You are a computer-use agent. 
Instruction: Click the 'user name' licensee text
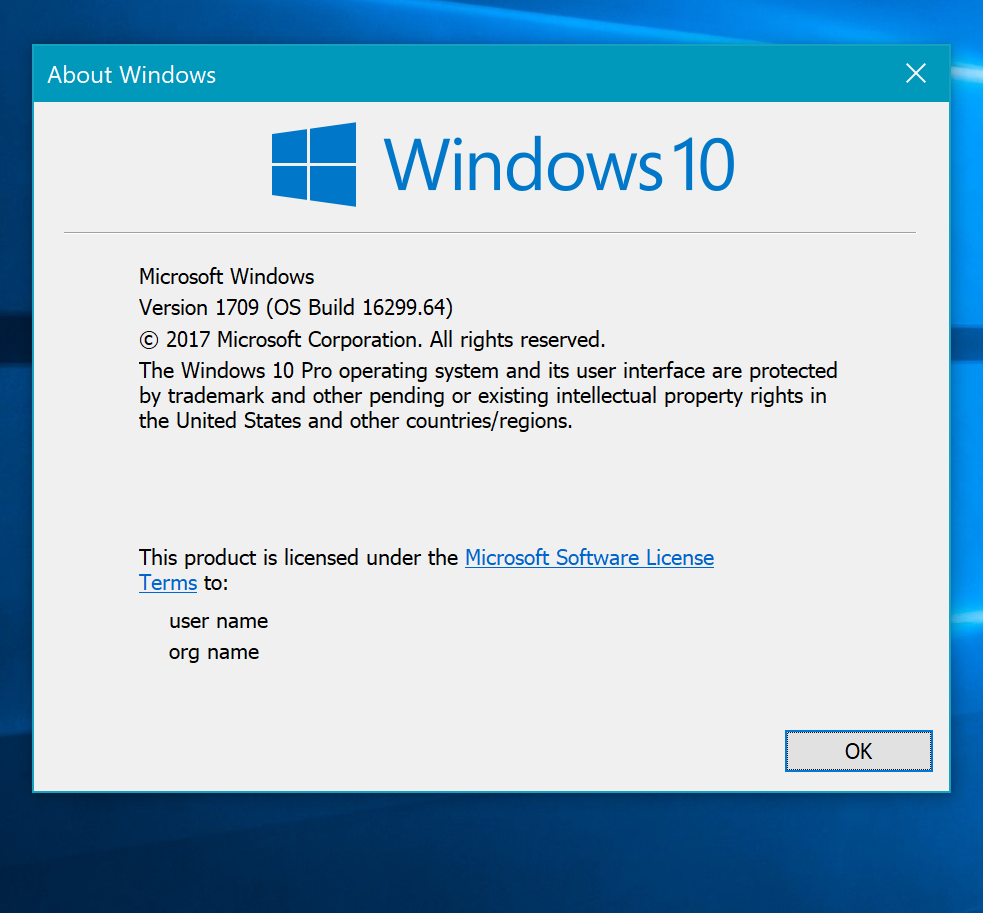[218, 621]
